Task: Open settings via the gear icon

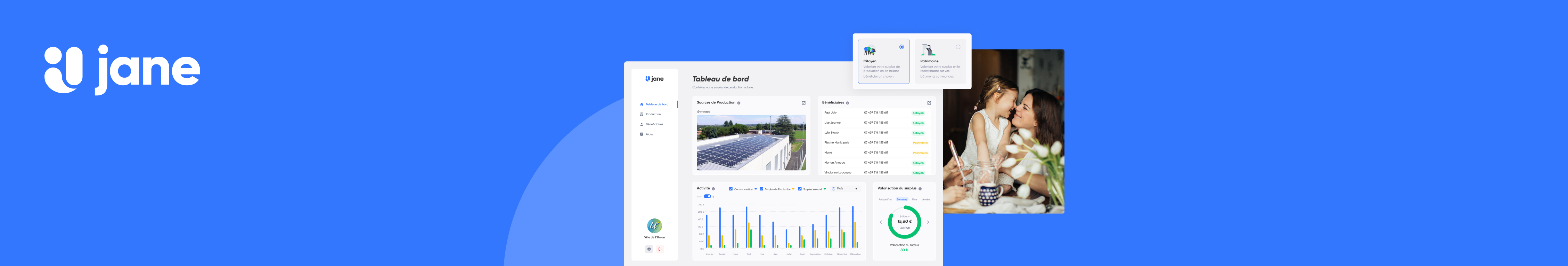Action: tap(649, 249)
